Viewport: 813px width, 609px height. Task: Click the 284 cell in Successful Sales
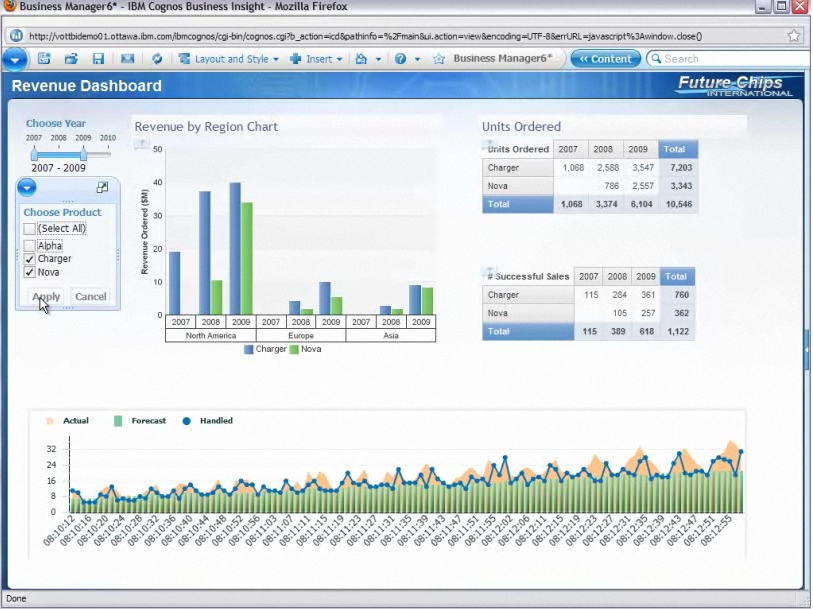pyautogui.click(x=617, y=295)
